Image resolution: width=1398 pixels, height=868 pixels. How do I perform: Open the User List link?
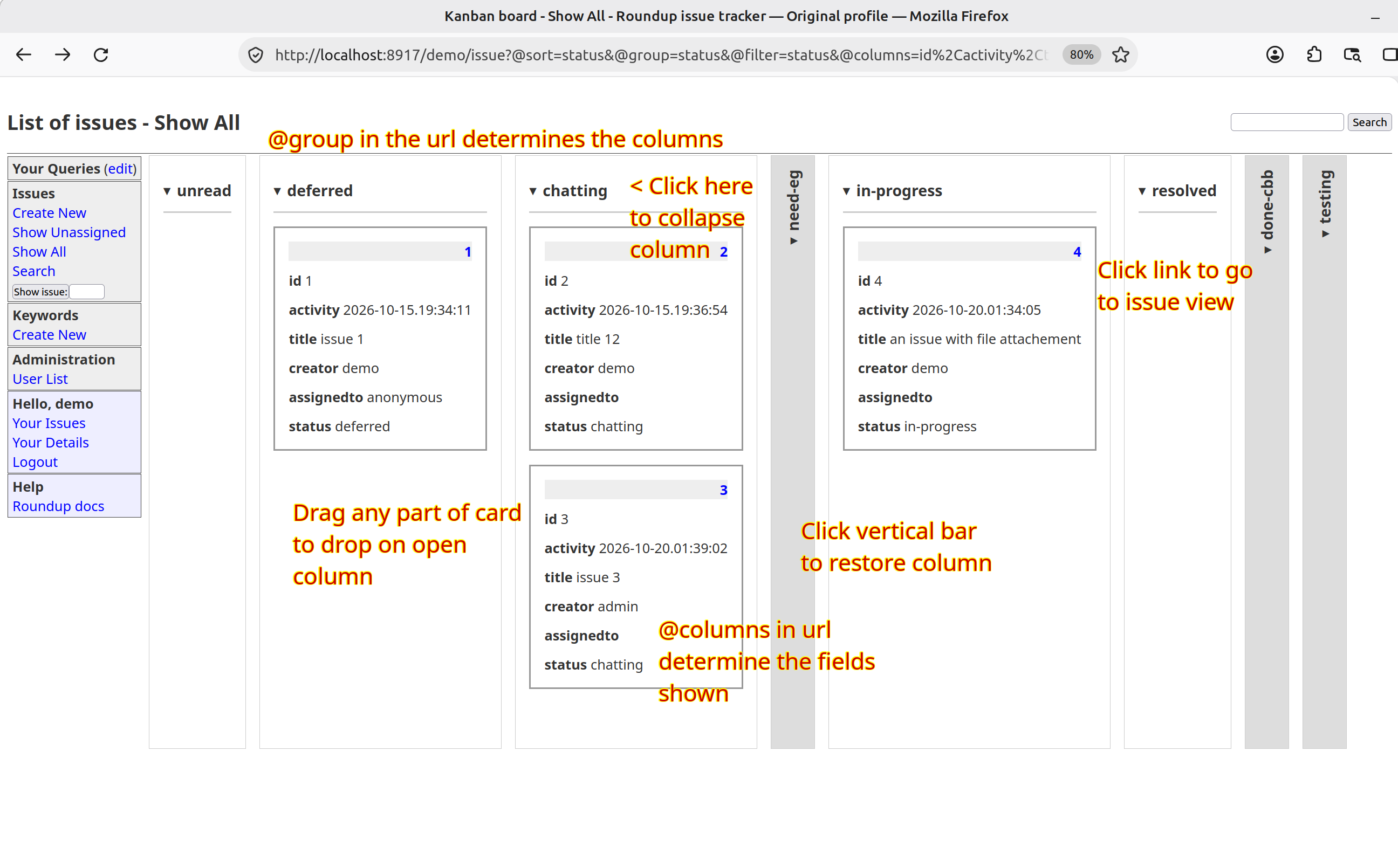(x=40, y=379)
